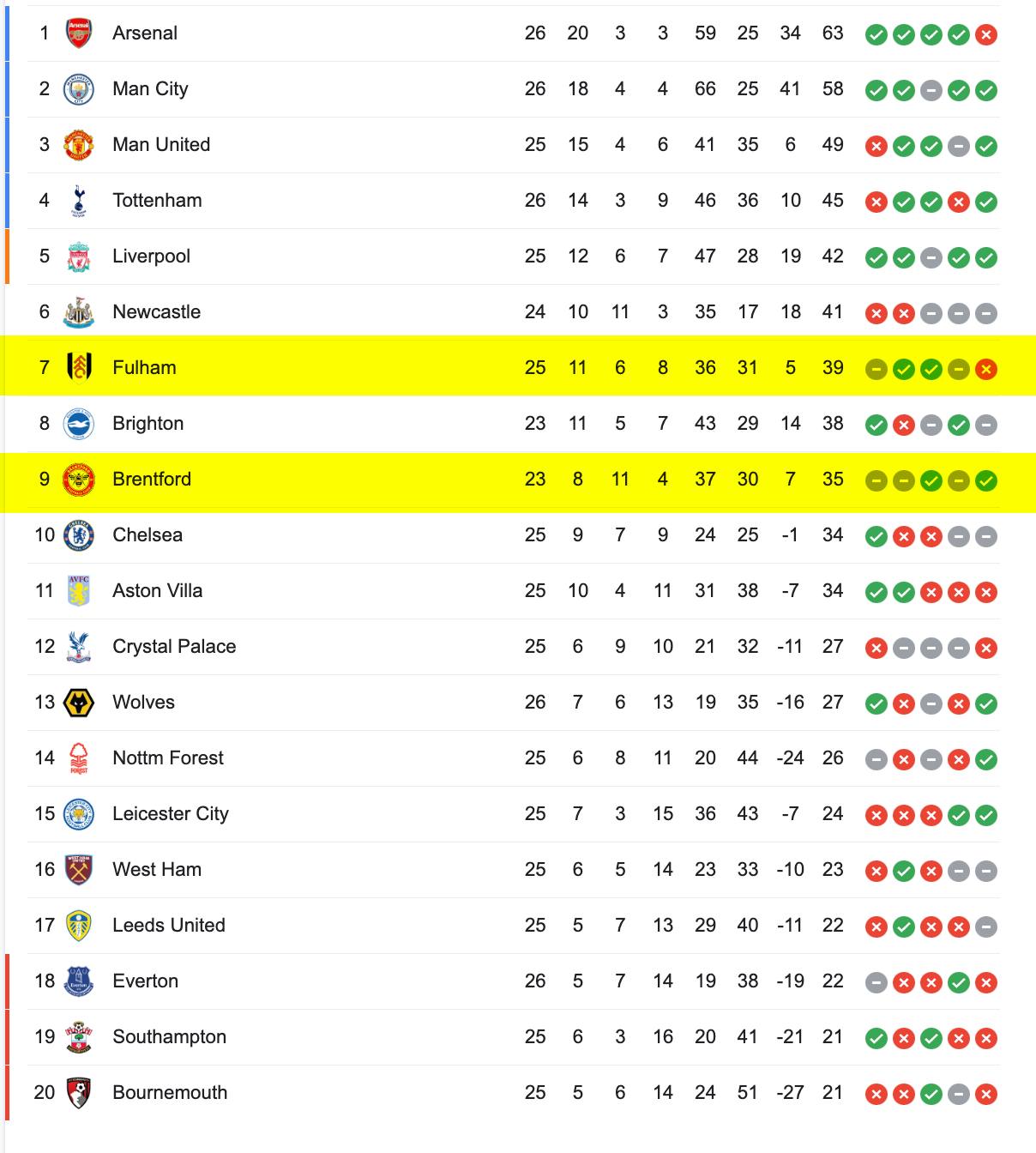Click Arsenal's points total of 63
Screen dimensions: 1036x1153
click(x=833, y=33)
